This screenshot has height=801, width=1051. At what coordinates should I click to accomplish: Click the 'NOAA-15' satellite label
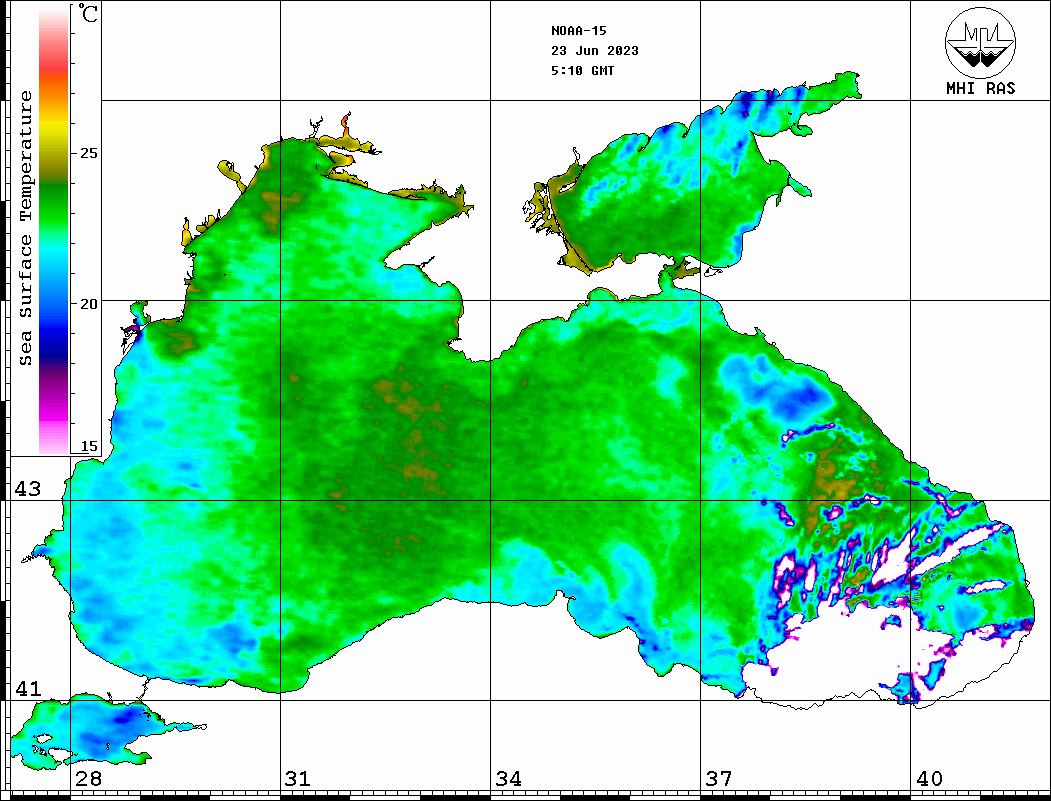coord(578,31)
